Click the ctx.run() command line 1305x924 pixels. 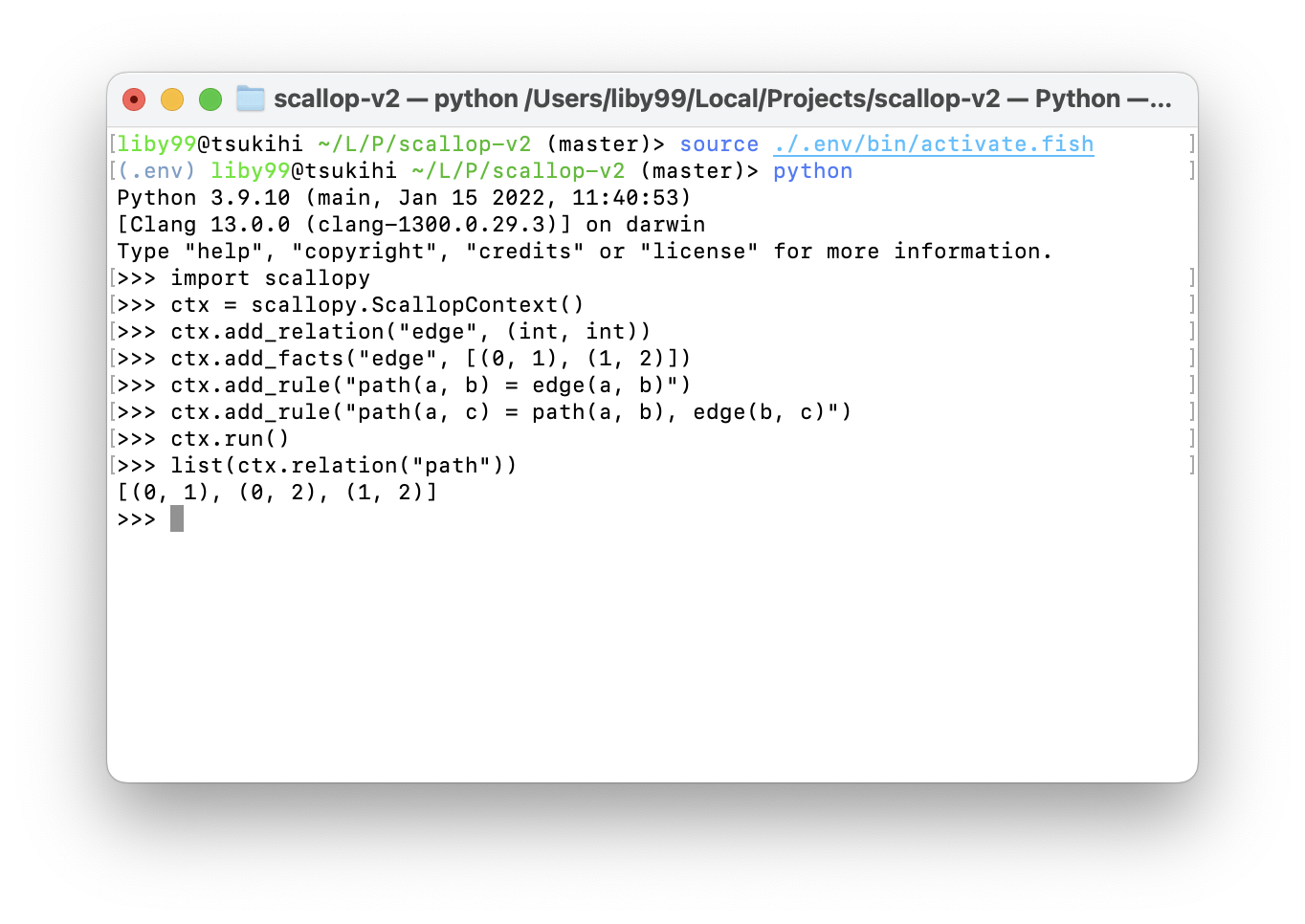pos(230,439)
